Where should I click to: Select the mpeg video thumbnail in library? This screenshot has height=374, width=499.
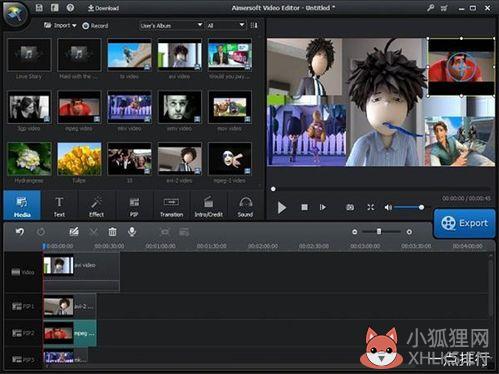point(79,107)
